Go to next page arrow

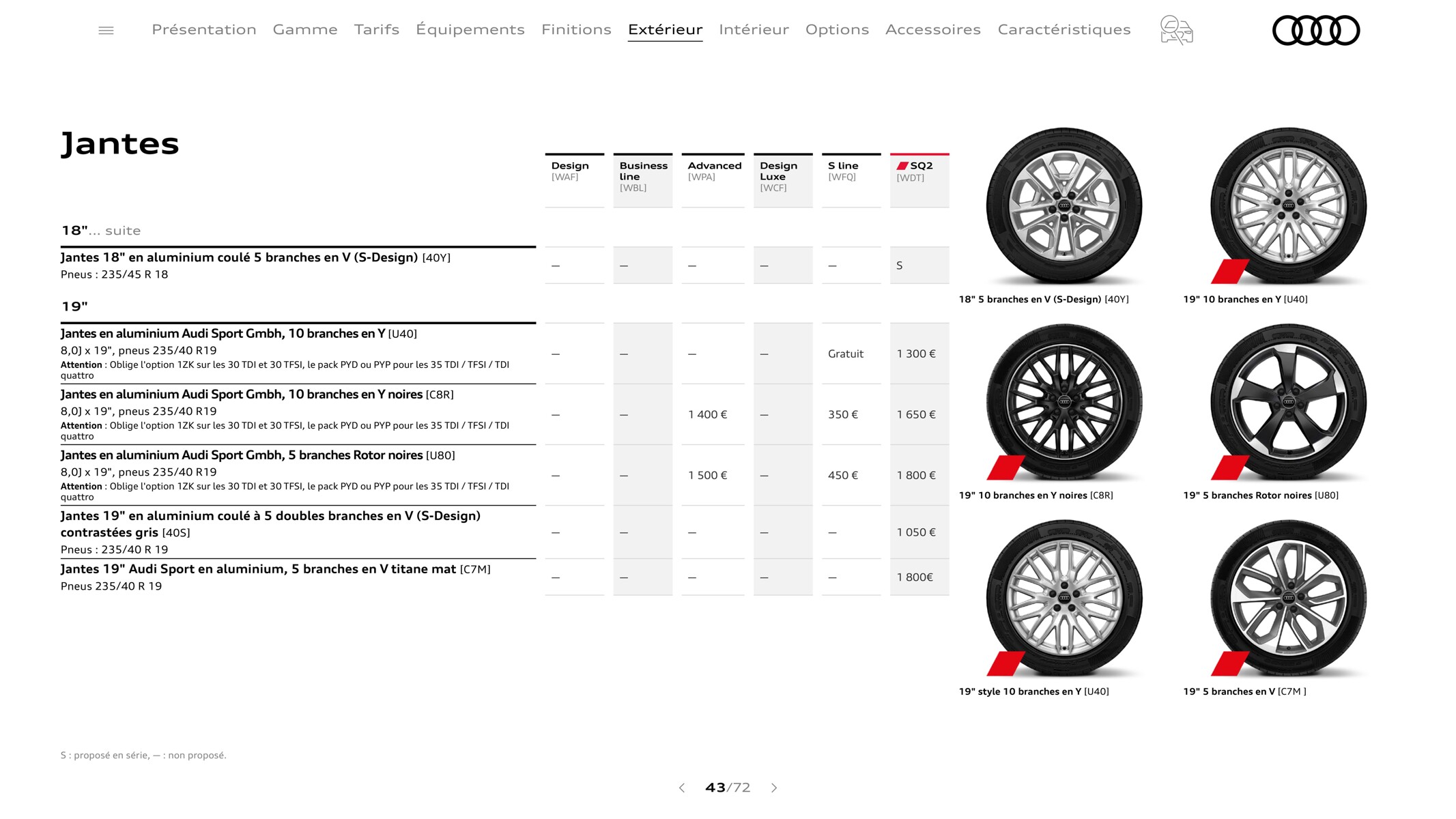click(x=774, y=788)
